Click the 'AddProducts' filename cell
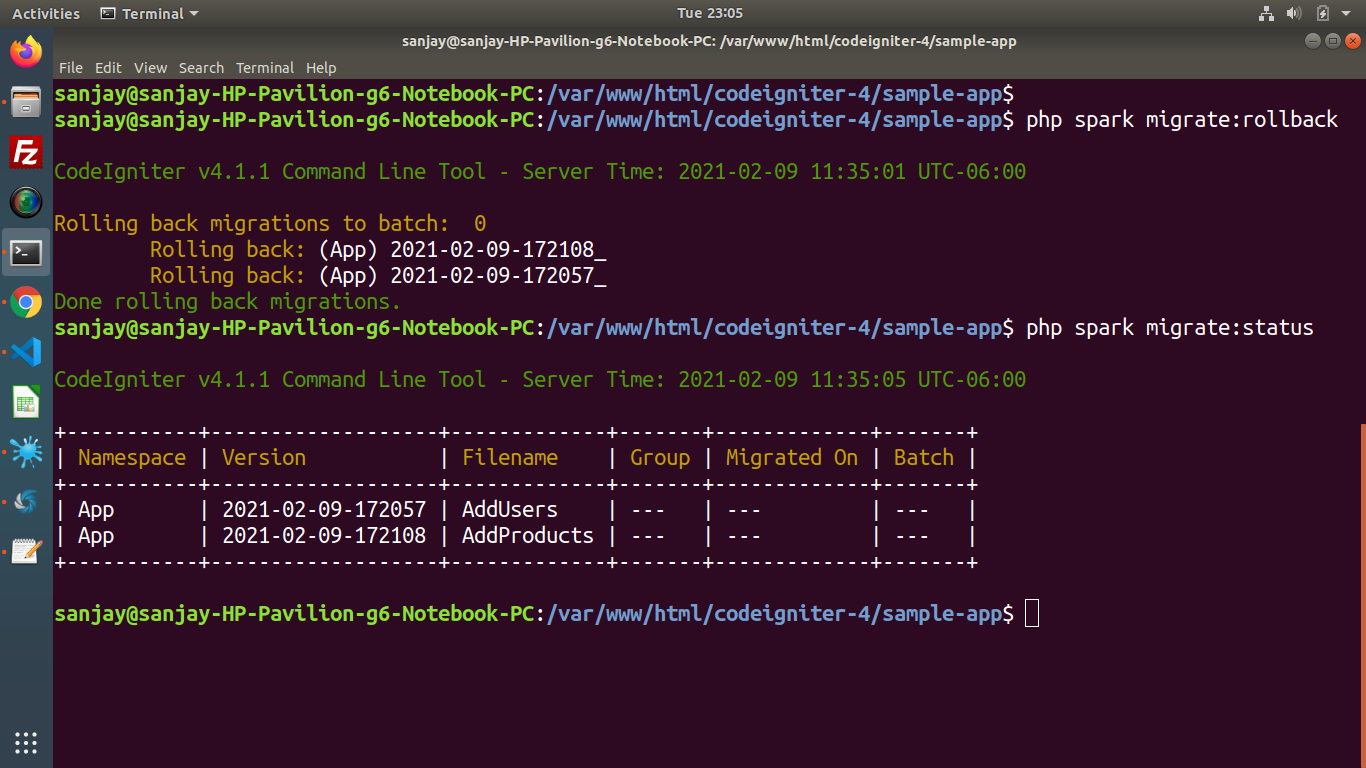 point(528,536)
